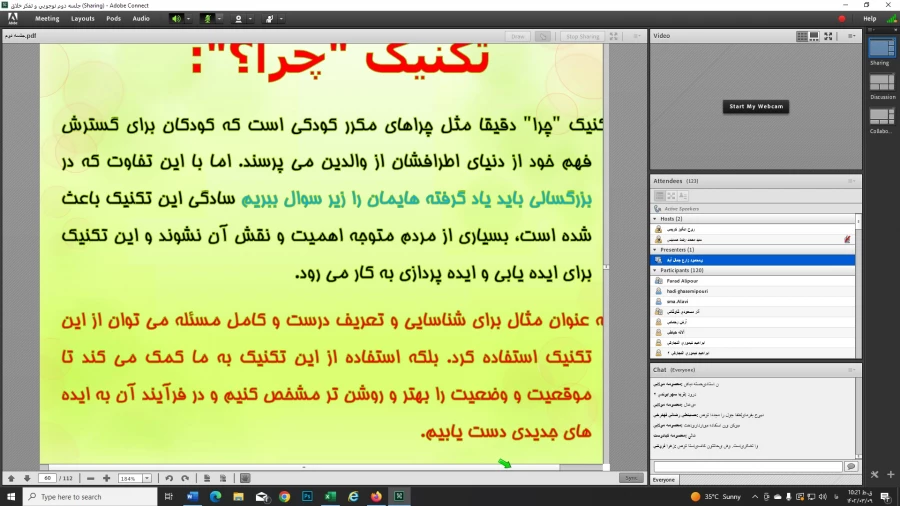Toggle the speaker audio icon
The width and height of the screenshot is (900, 506).
point(175,18)
